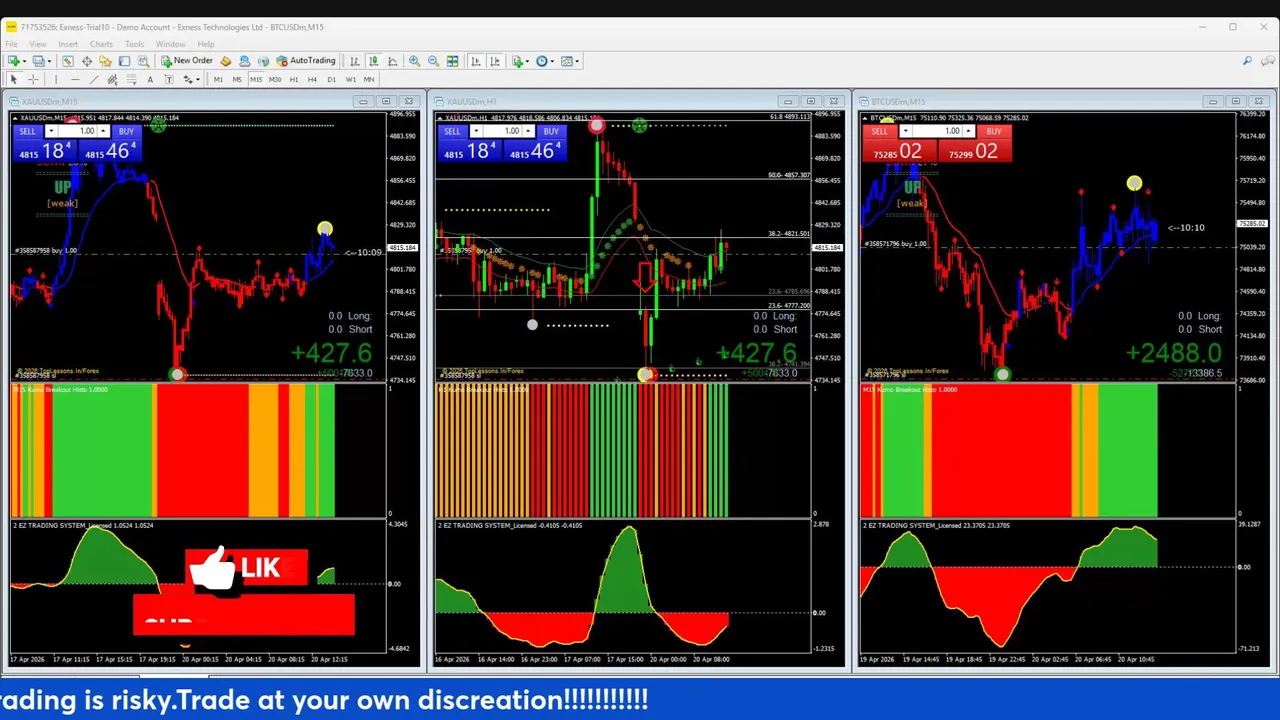Click the volume field on XAUUSDm,M15 chart
Image resolution: width=1280 pixels, height=720 pixels.
tap(77, 131)
